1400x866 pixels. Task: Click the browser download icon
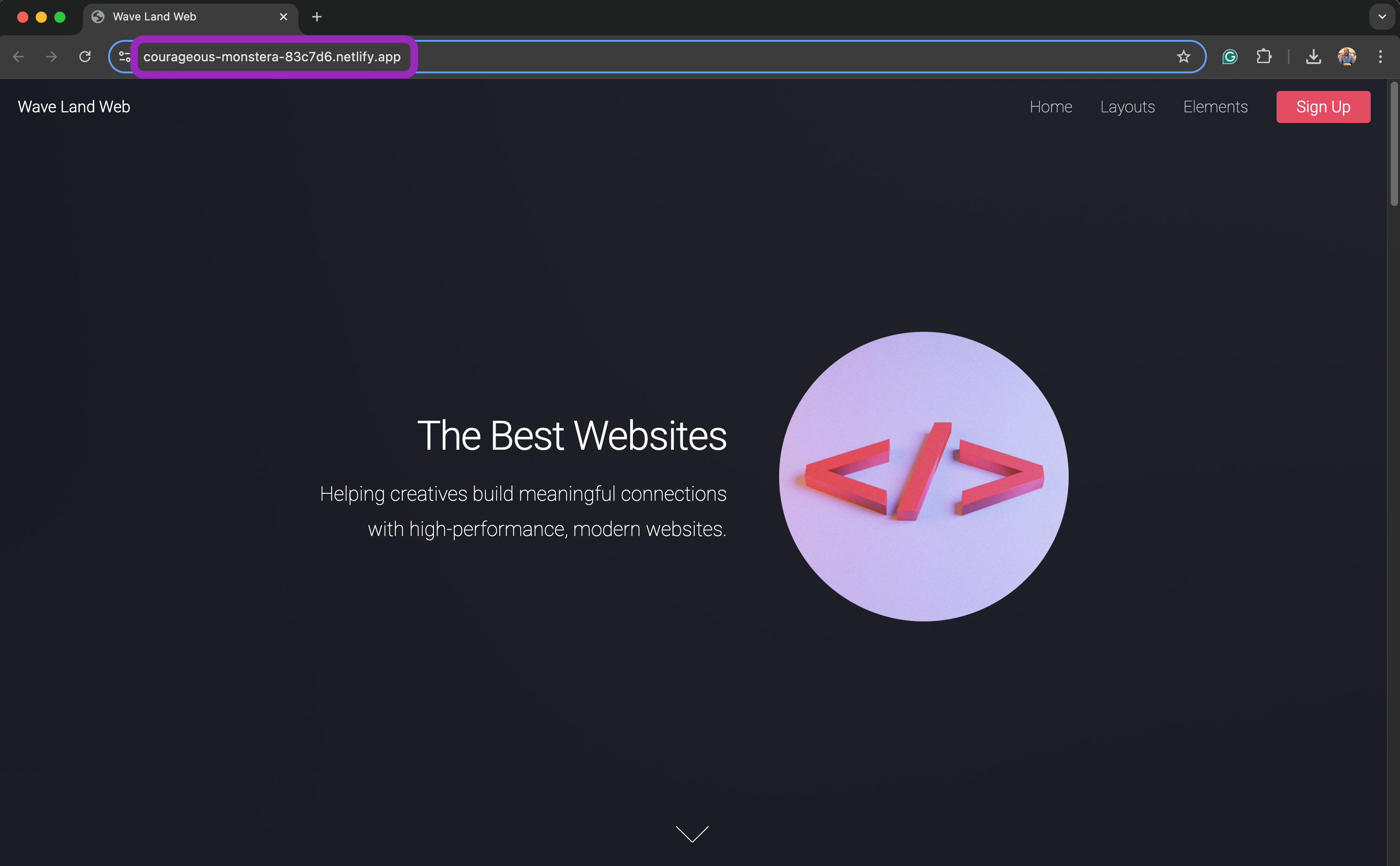pos(1313,56)
